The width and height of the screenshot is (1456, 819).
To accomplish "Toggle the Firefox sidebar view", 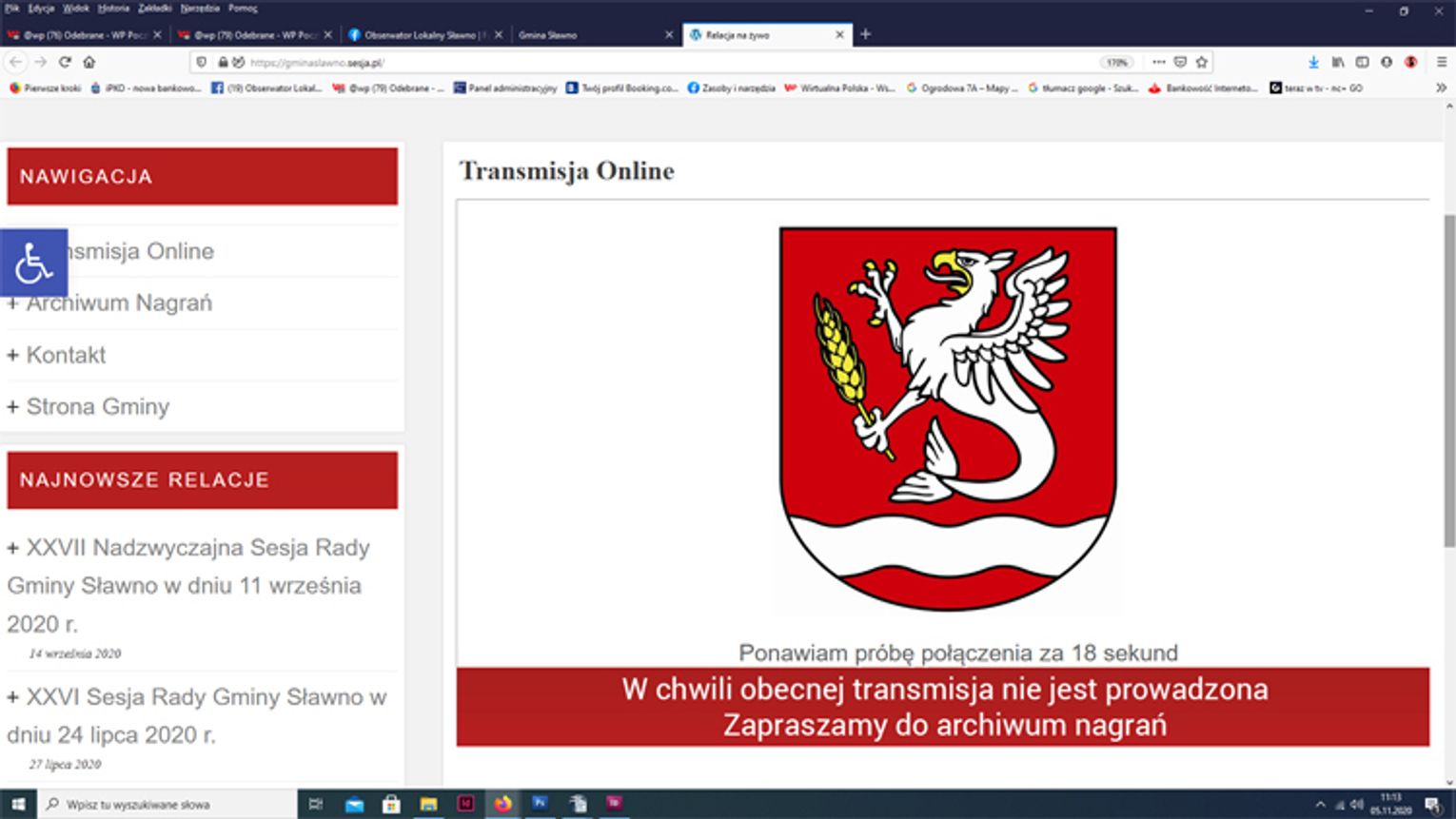I will point(1362,62).
